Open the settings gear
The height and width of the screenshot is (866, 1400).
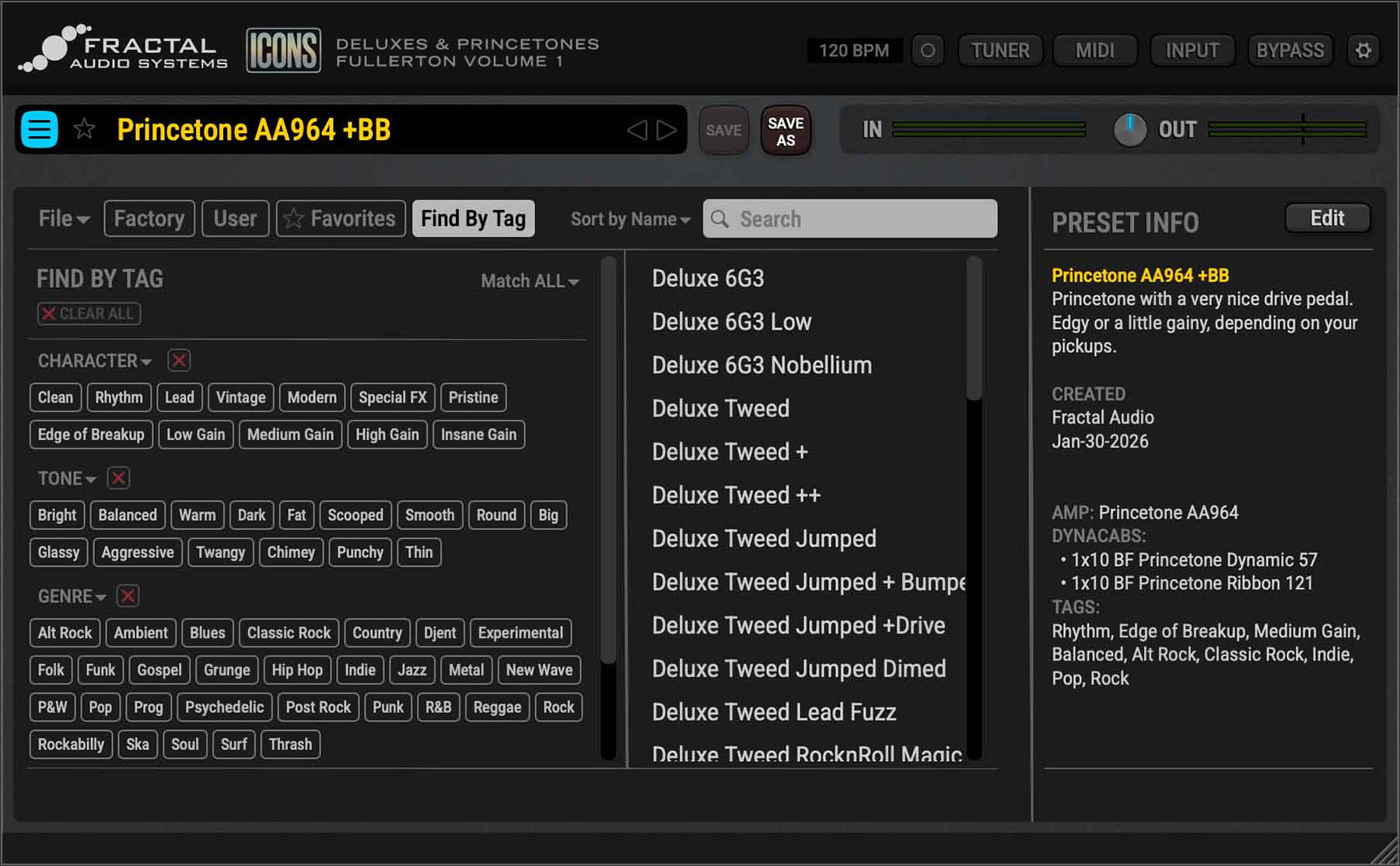1363,50
